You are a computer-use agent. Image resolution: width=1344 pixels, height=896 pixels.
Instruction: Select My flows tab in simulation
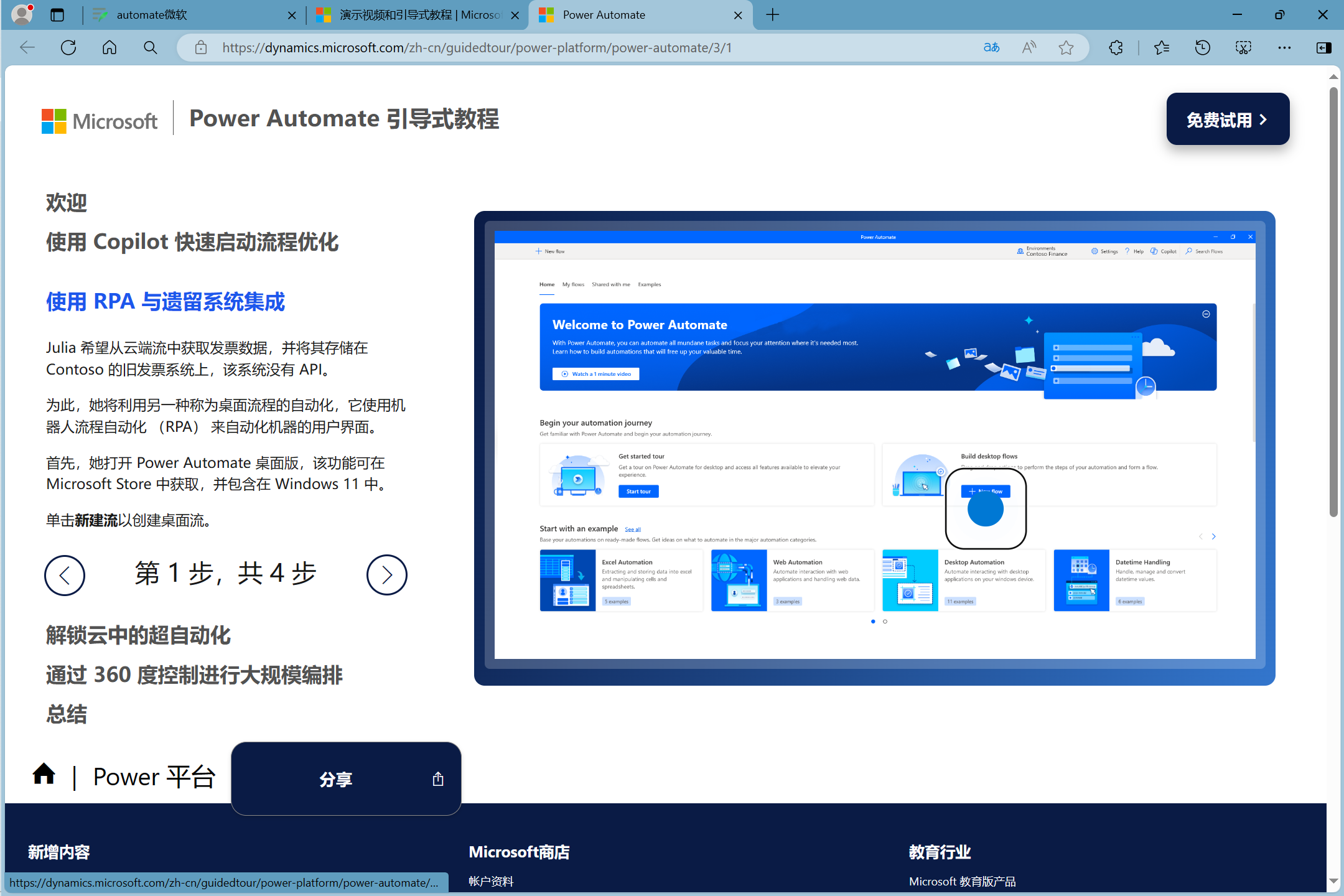click(573, 284)
